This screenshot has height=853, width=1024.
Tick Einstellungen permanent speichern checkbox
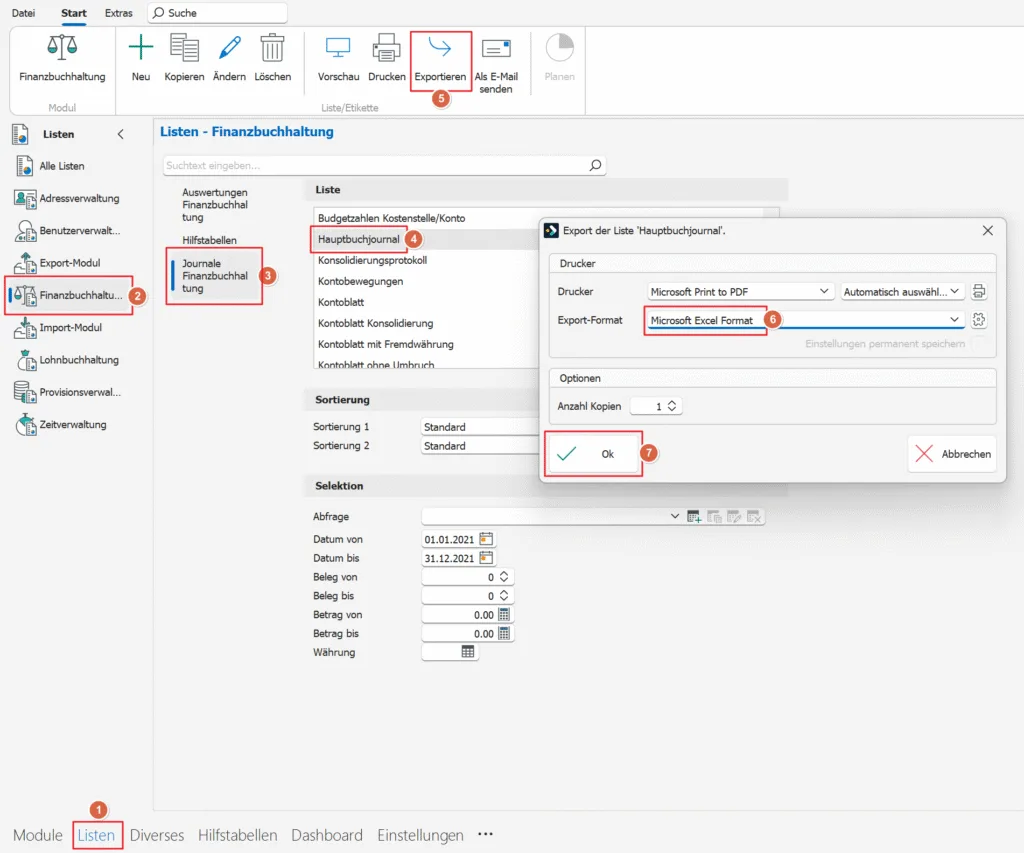click(977, 344)
